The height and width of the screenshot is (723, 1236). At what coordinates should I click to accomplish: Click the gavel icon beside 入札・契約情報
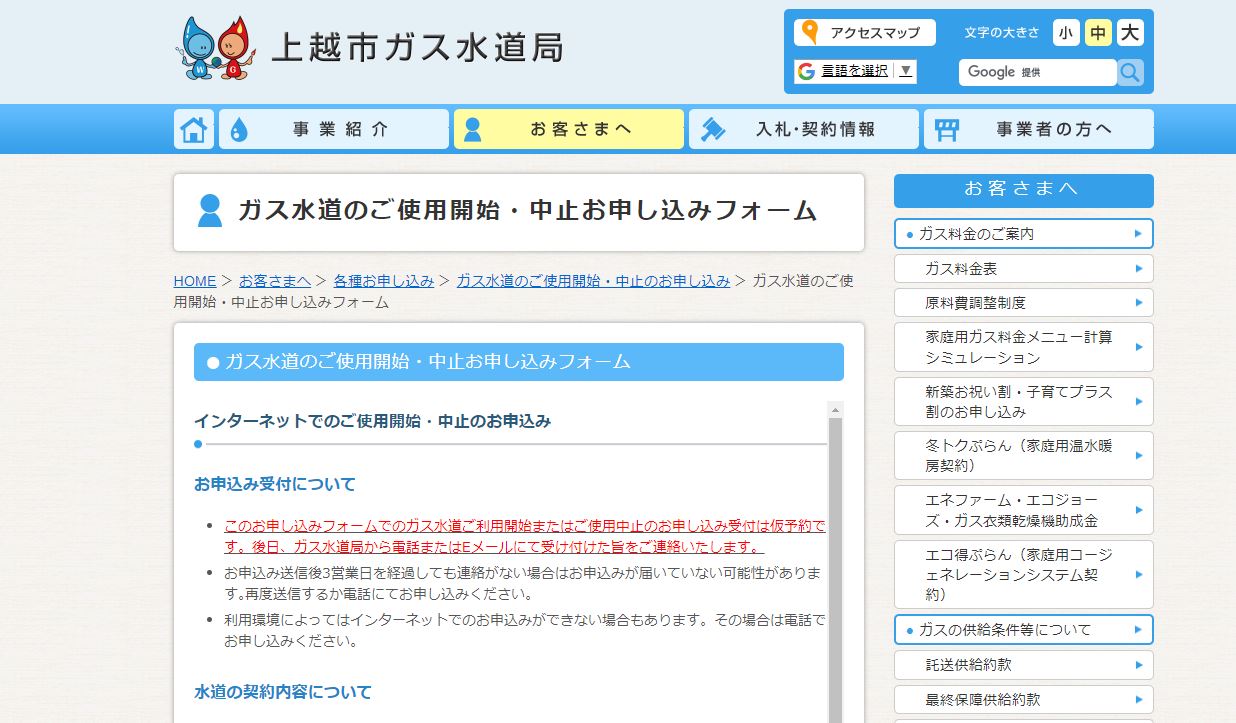712,129
